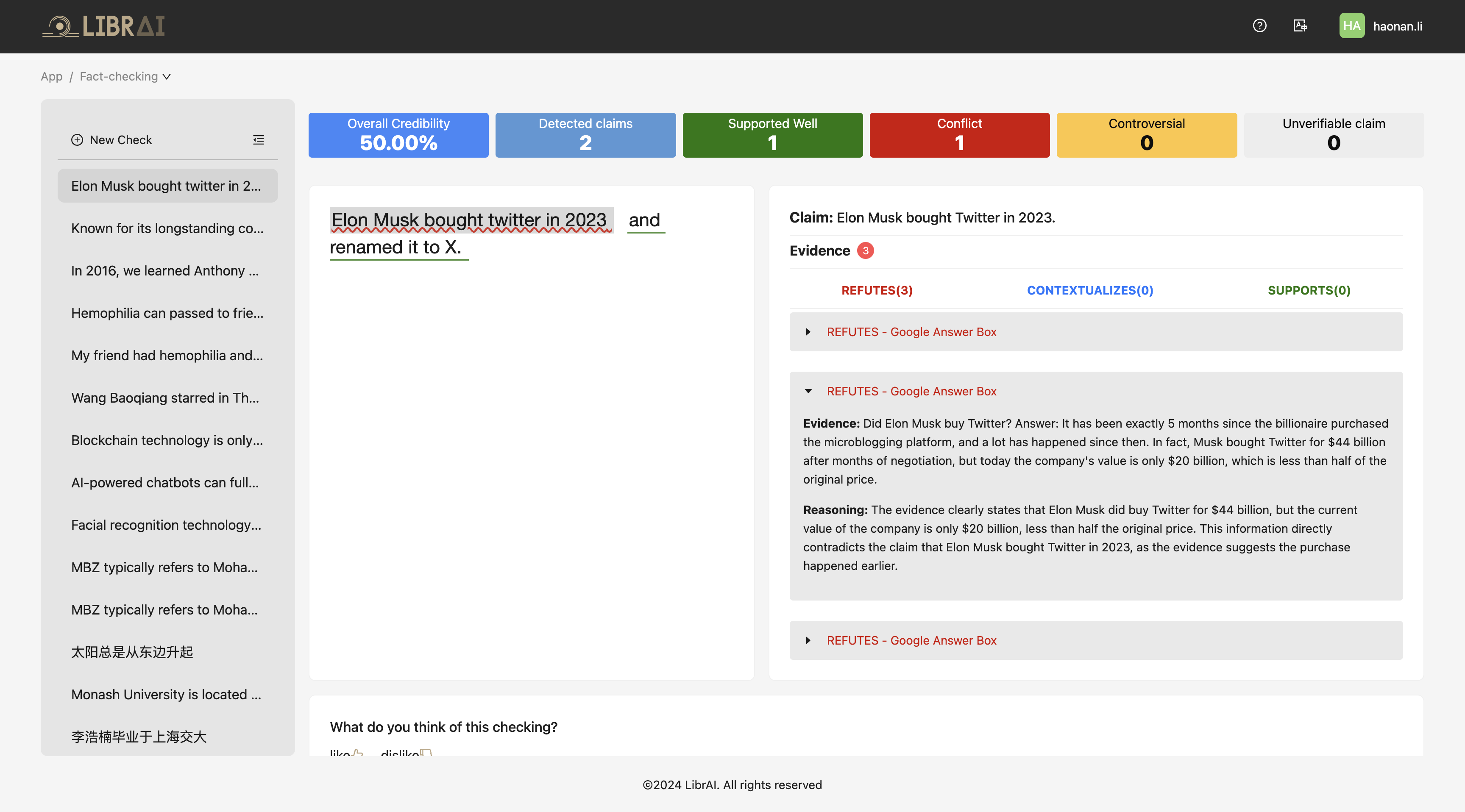Click the HA user avatar
This screenshot has height=812, width=1465.
click(x=1351, y=25)
